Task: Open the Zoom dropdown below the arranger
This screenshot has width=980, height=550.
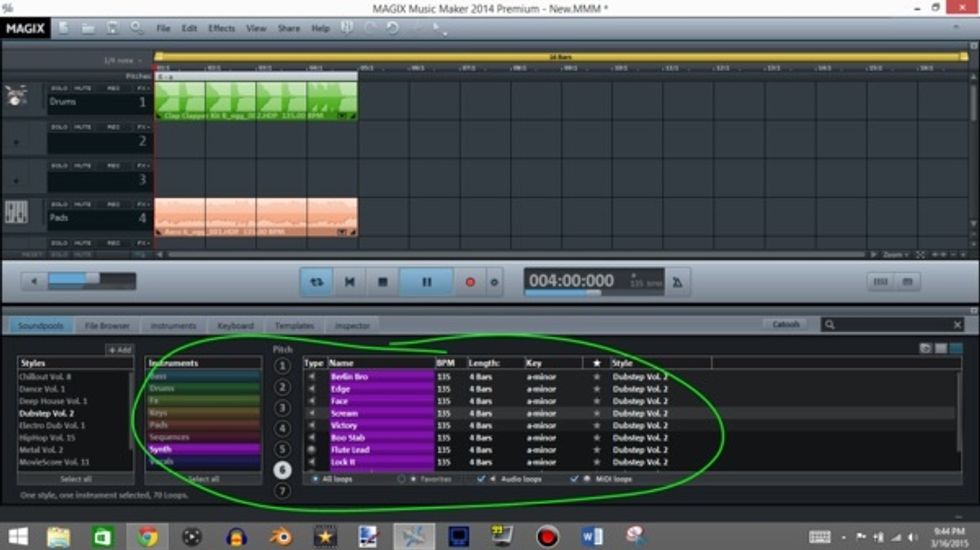Action: point(896,255)
